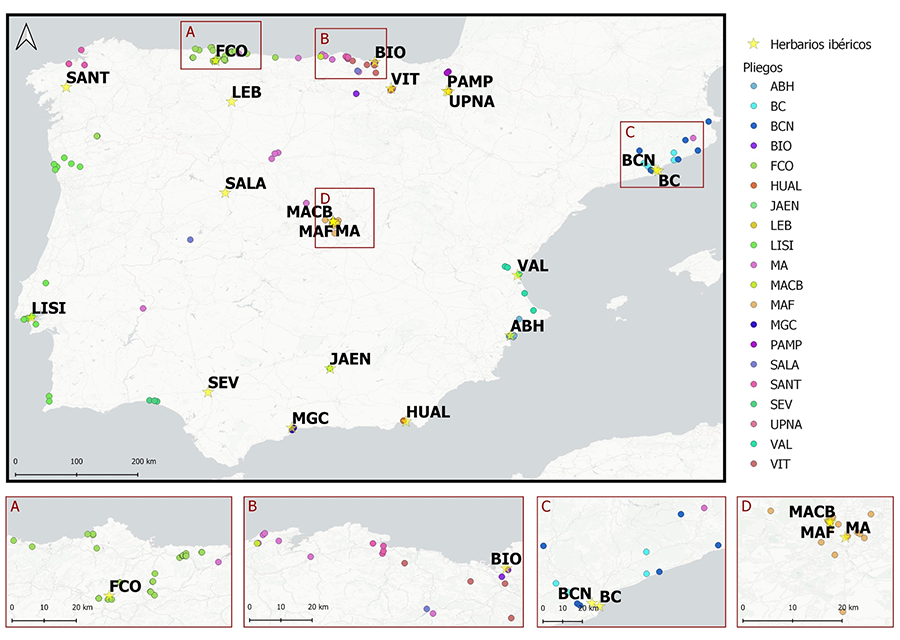Click the LISI star near Lisbon

coord(31,318)
